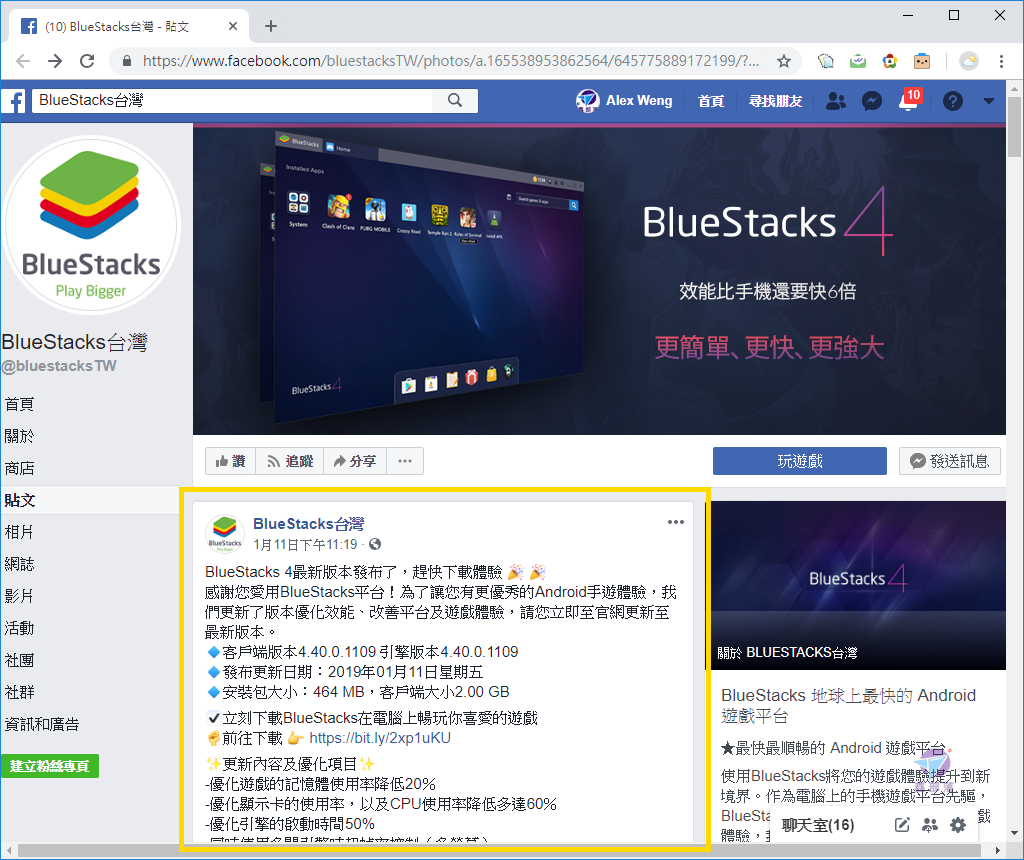
Task: Open the 聊天室(16) chat bar
Action: pos(818,825)
